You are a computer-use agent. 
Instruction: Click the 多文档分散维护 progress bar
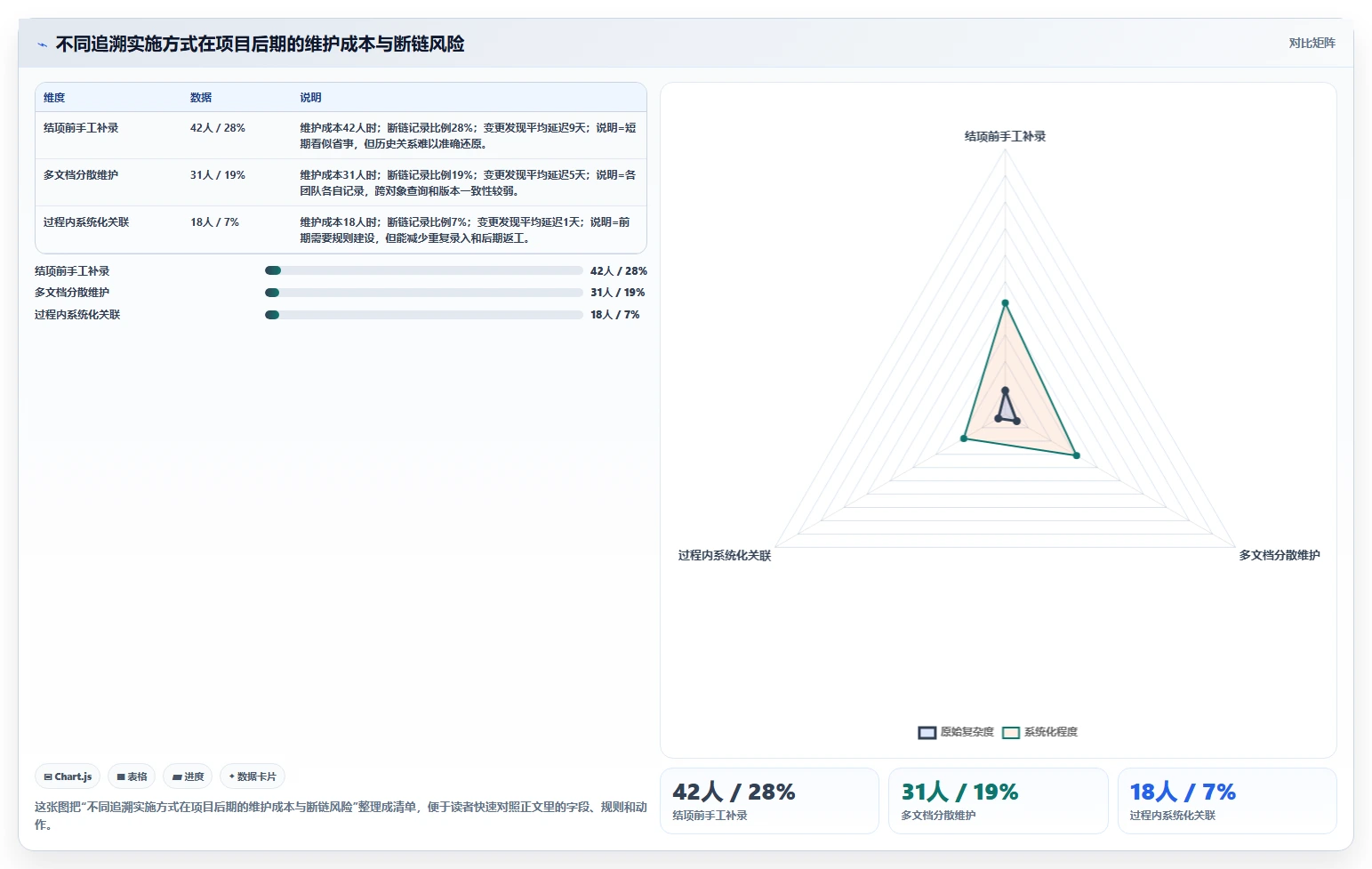[x=423, y=293]
